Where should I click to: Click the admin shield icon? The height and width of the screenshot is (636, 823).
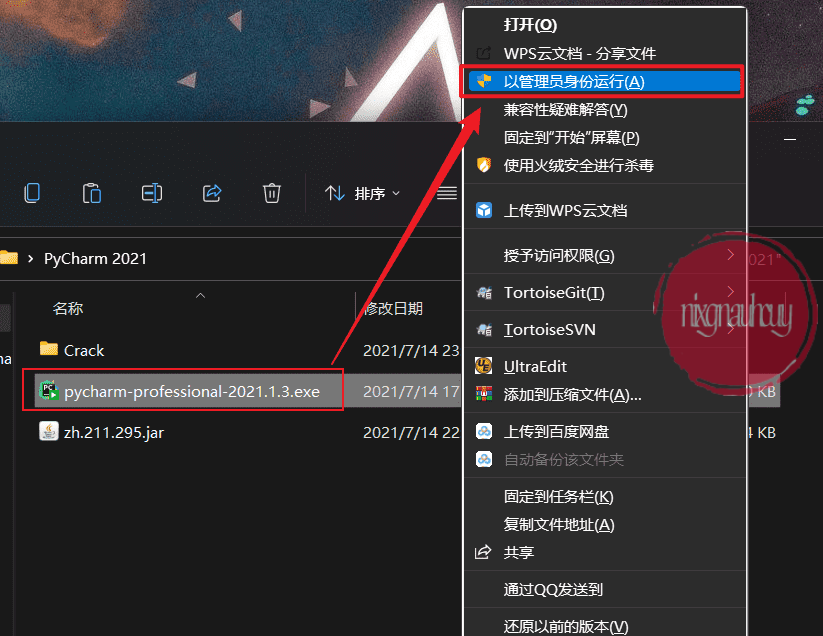(x=484, y=81)
